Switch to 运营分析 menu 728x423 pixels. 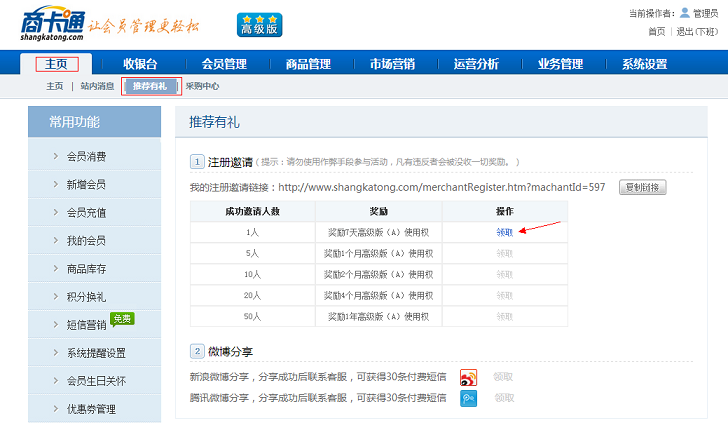[x=476, y=64]
